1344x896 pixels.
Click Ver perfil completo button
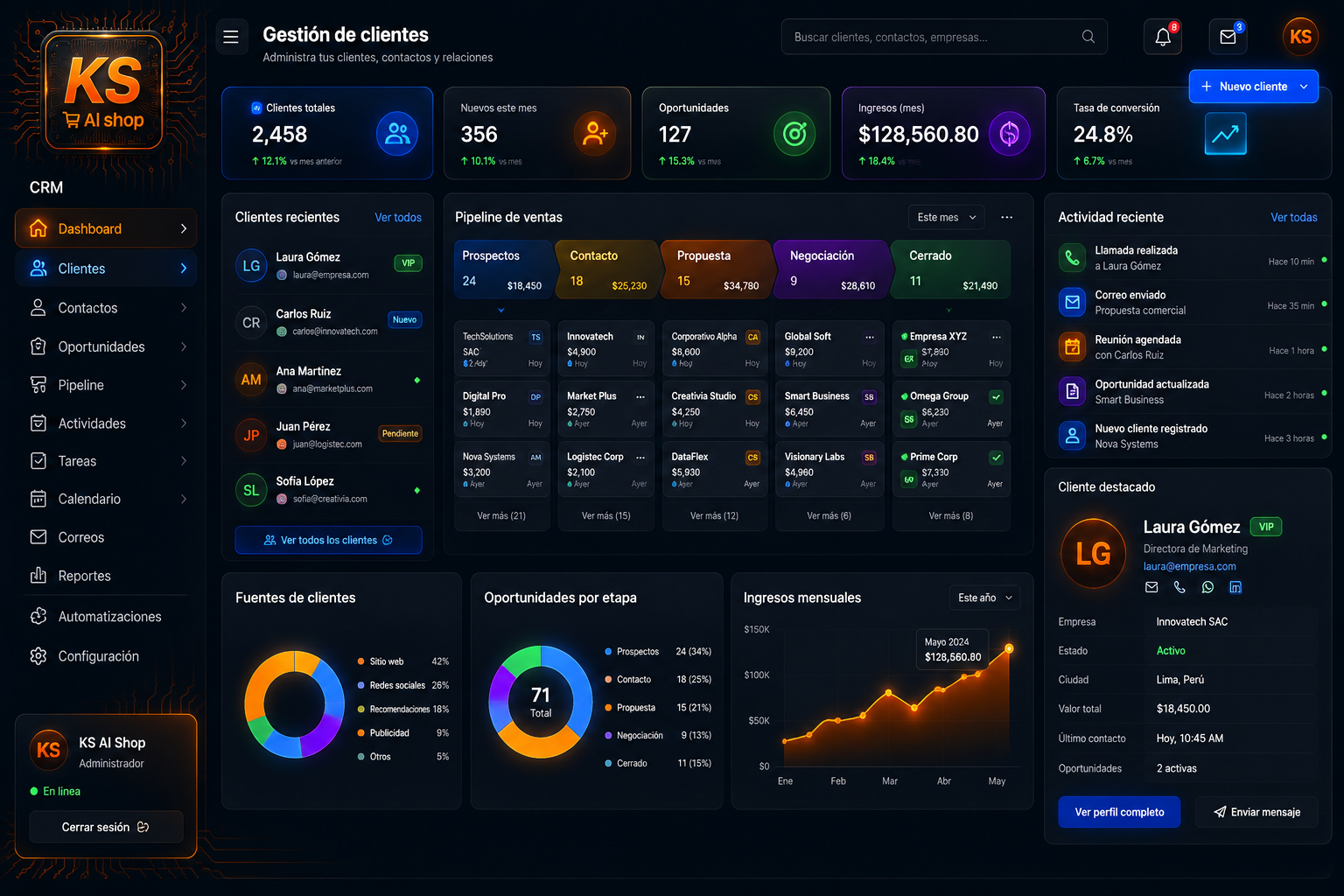click(x=1119, y=812)
